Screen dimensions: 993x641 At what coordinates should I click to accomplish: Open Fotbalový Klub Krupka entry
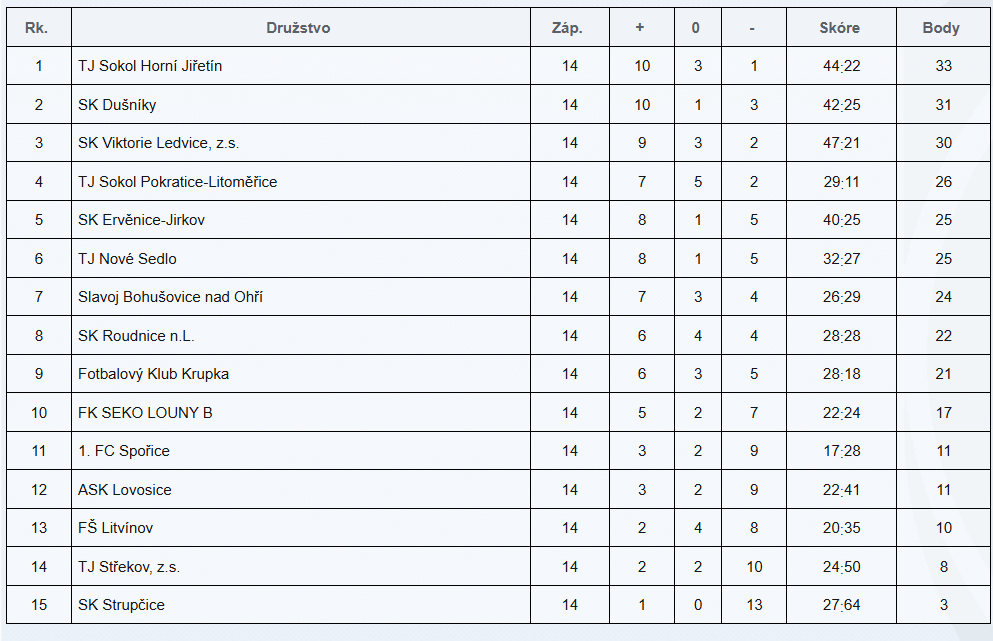point(153,374)
